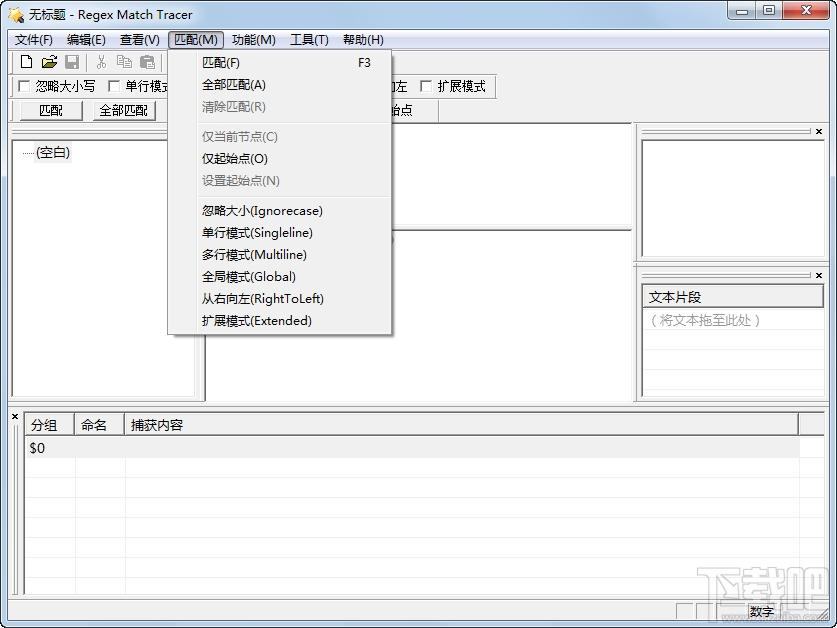Close the bottom capture groups panel
Screen dimensions: 837x628
pyautogui.click(x=15, y=416)
